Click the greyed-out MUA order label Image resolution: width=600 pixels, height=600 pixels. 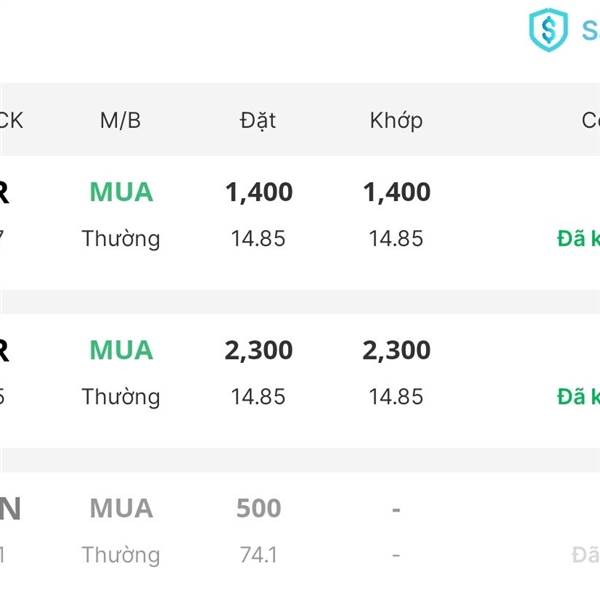(x=121, y=508)
